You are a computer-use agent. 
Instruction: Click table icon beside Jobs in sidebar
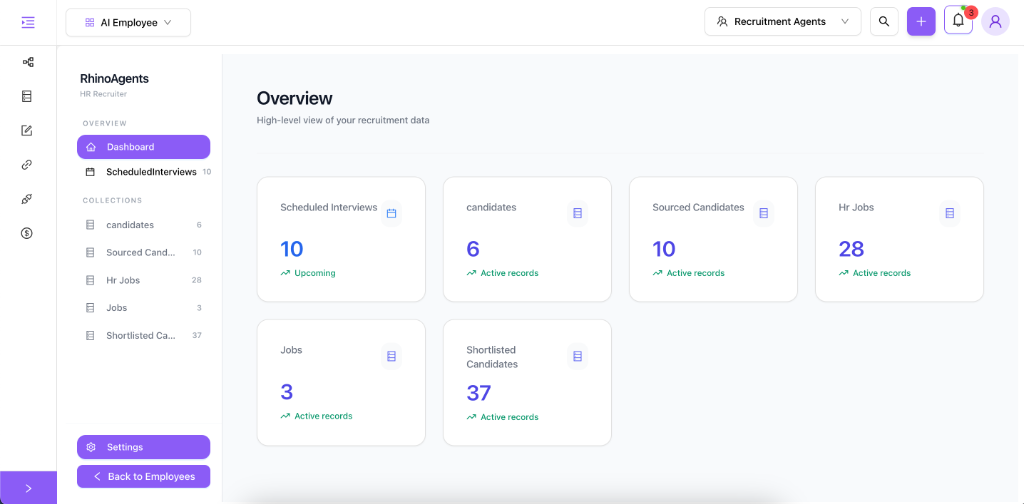click(x=90, y=307)
